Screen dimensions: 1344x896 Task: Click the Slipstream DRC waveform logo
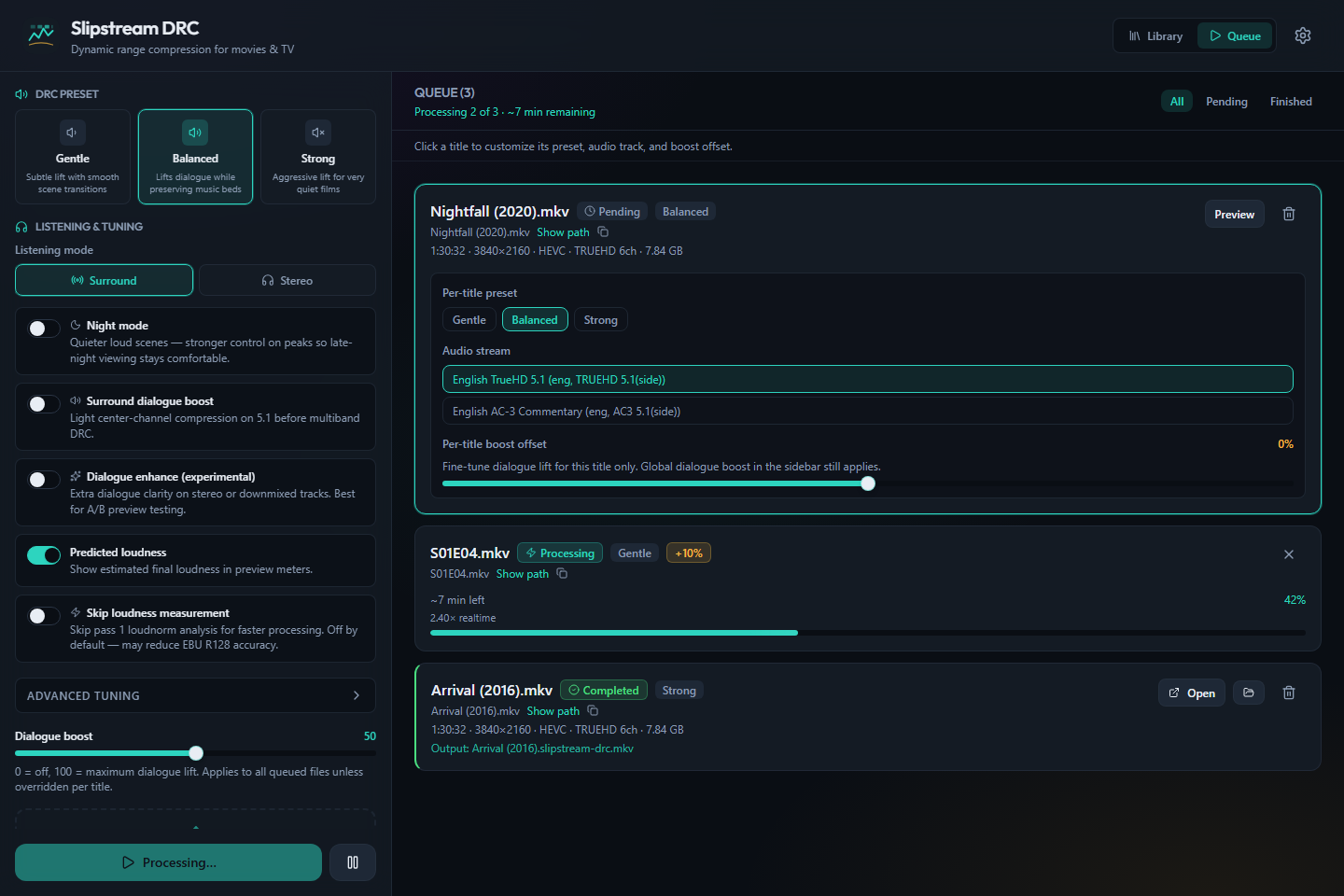pos(41,35)
